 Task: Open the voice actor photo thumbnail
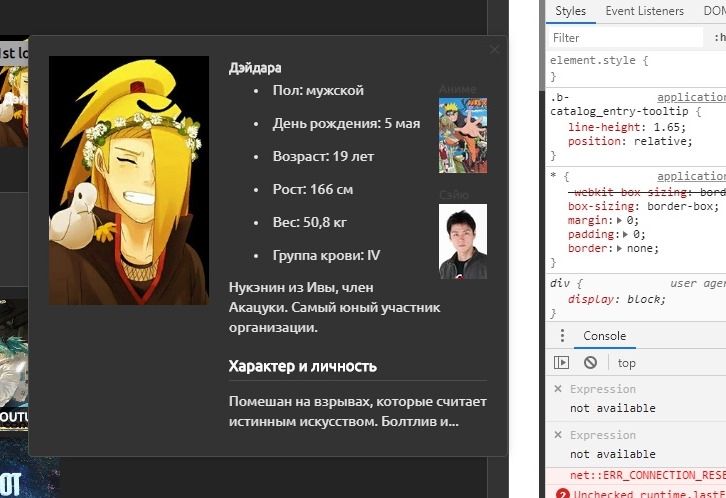coord(462,241)
